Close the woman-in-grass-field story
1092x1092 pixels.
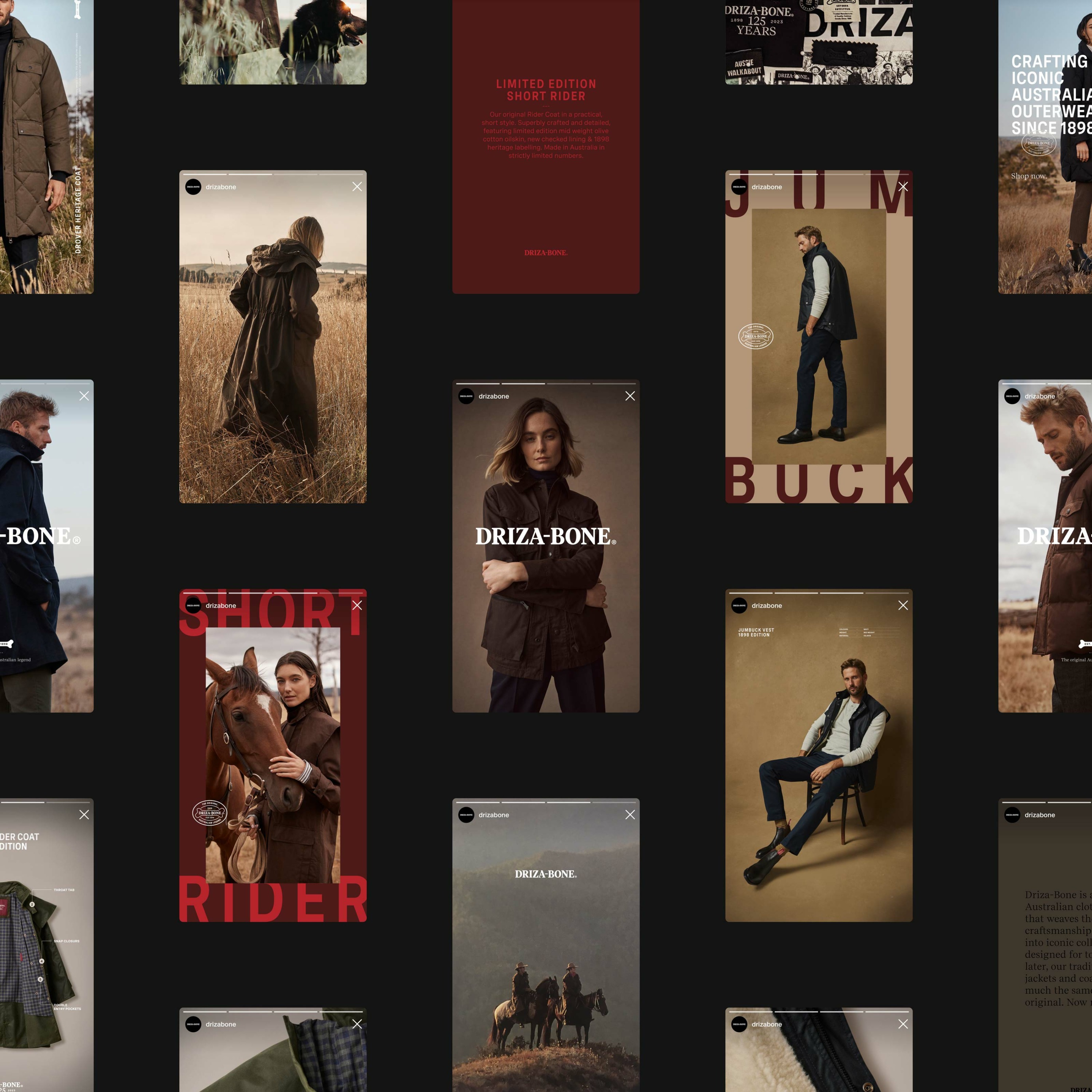[x=357, y=186]
